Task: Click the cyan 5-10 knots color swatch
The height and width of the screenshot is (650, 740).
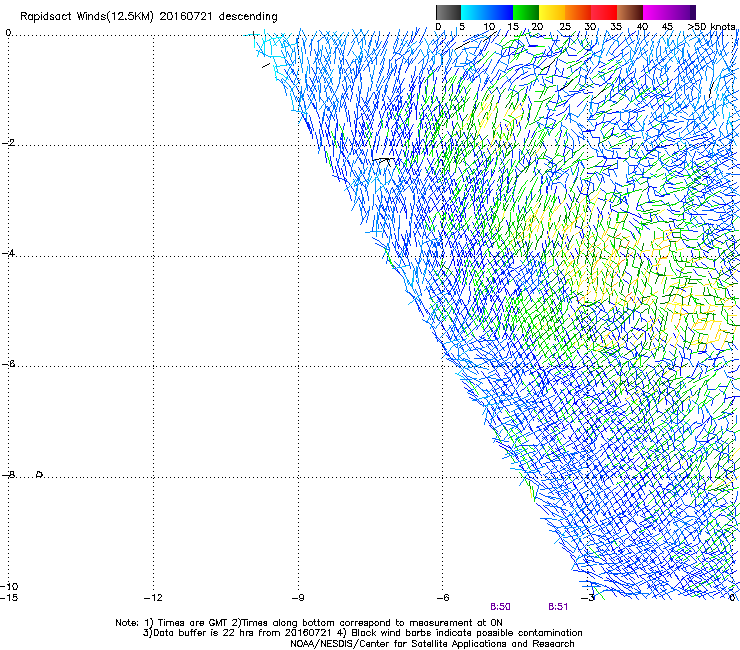Action: point(473,12)
